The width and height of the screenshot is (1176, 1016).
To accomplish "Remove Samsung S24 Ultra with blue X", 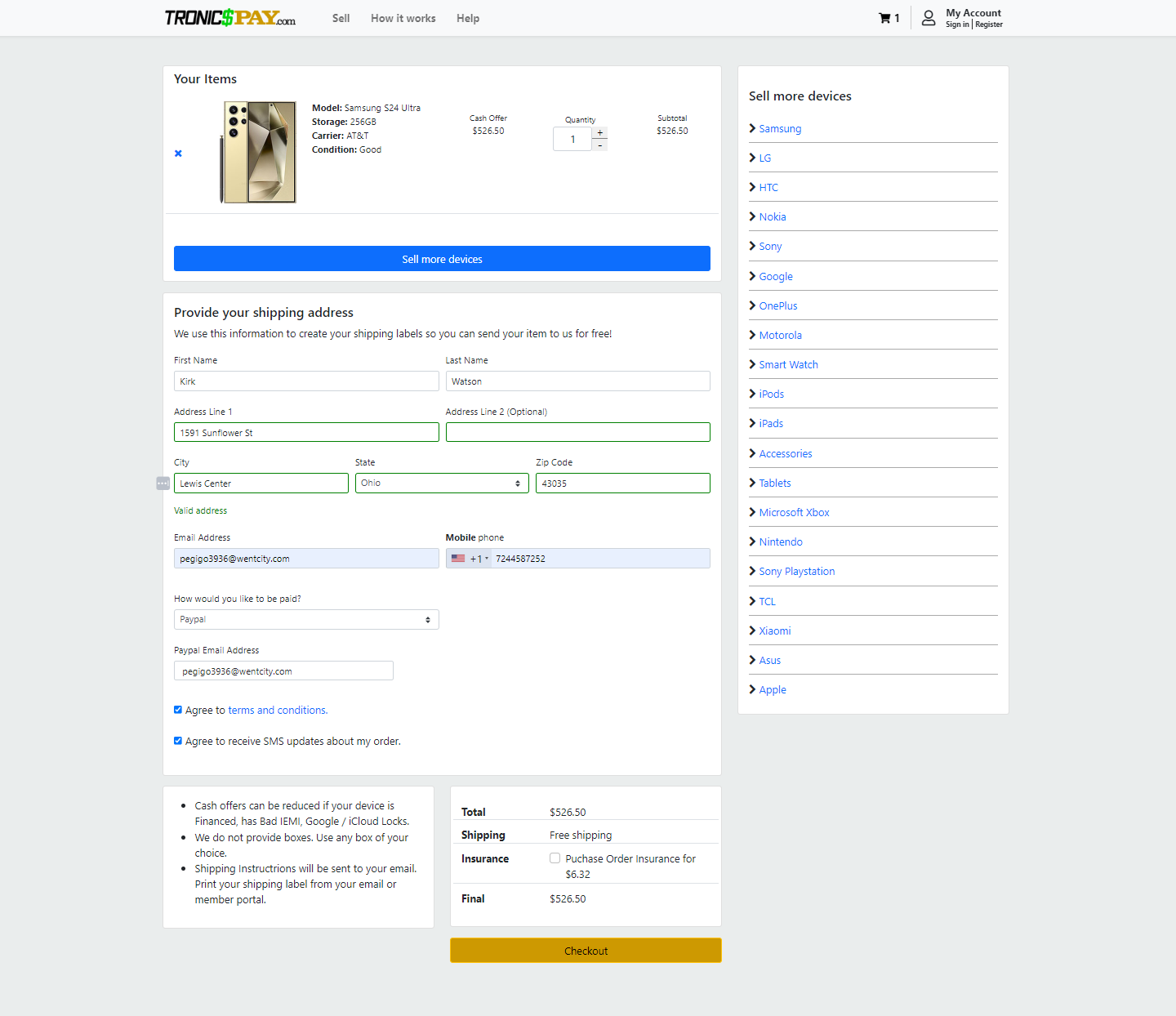I will tap(178, 154).
